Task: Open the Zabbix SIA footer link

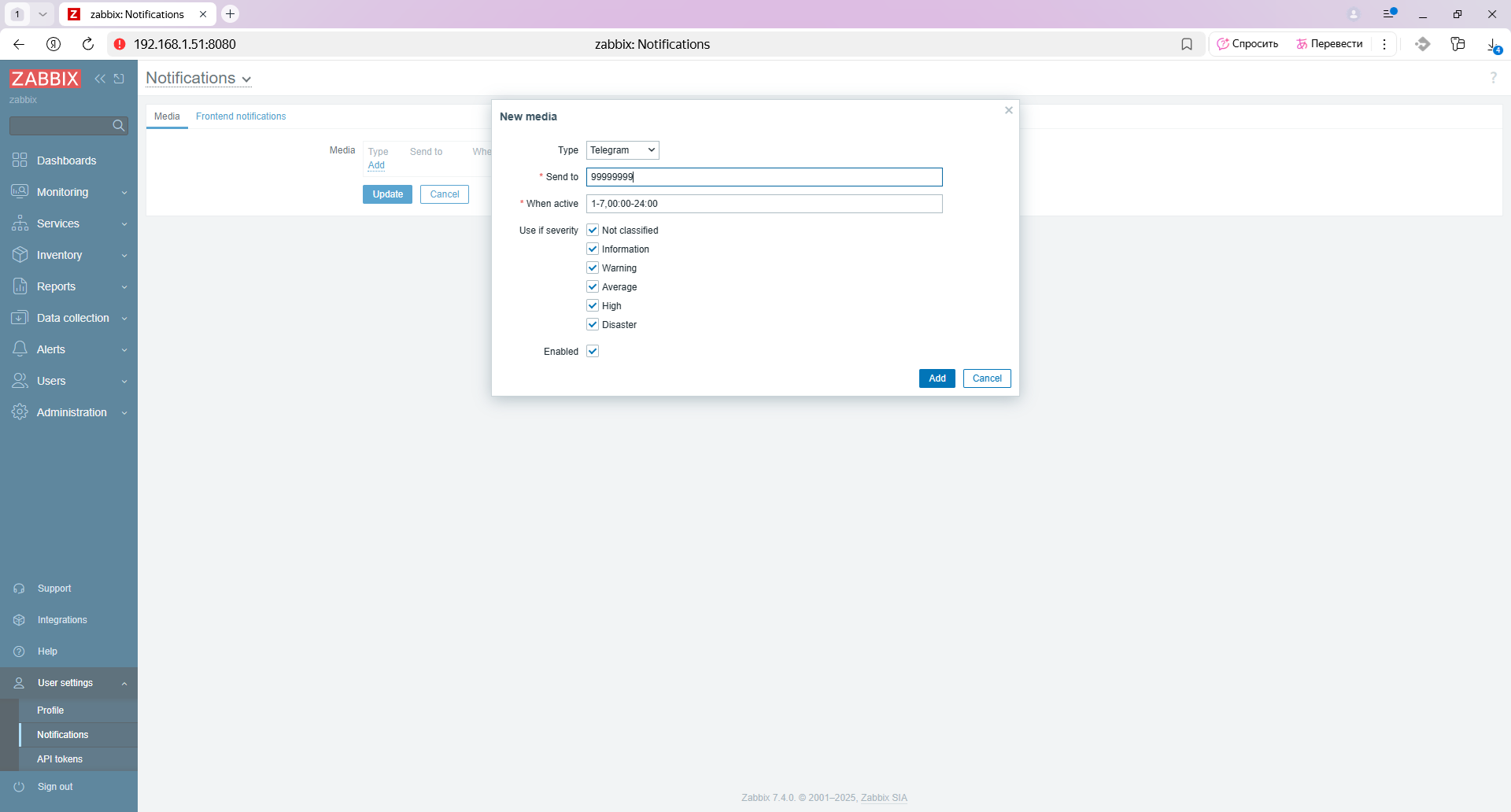Action: pos(884,798)
